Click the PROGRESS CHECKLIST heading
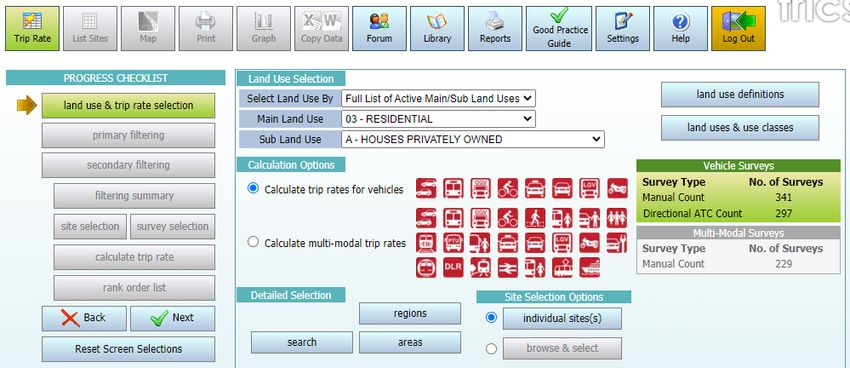The height and width of the screenshot is (368, 850). (115, 78)
